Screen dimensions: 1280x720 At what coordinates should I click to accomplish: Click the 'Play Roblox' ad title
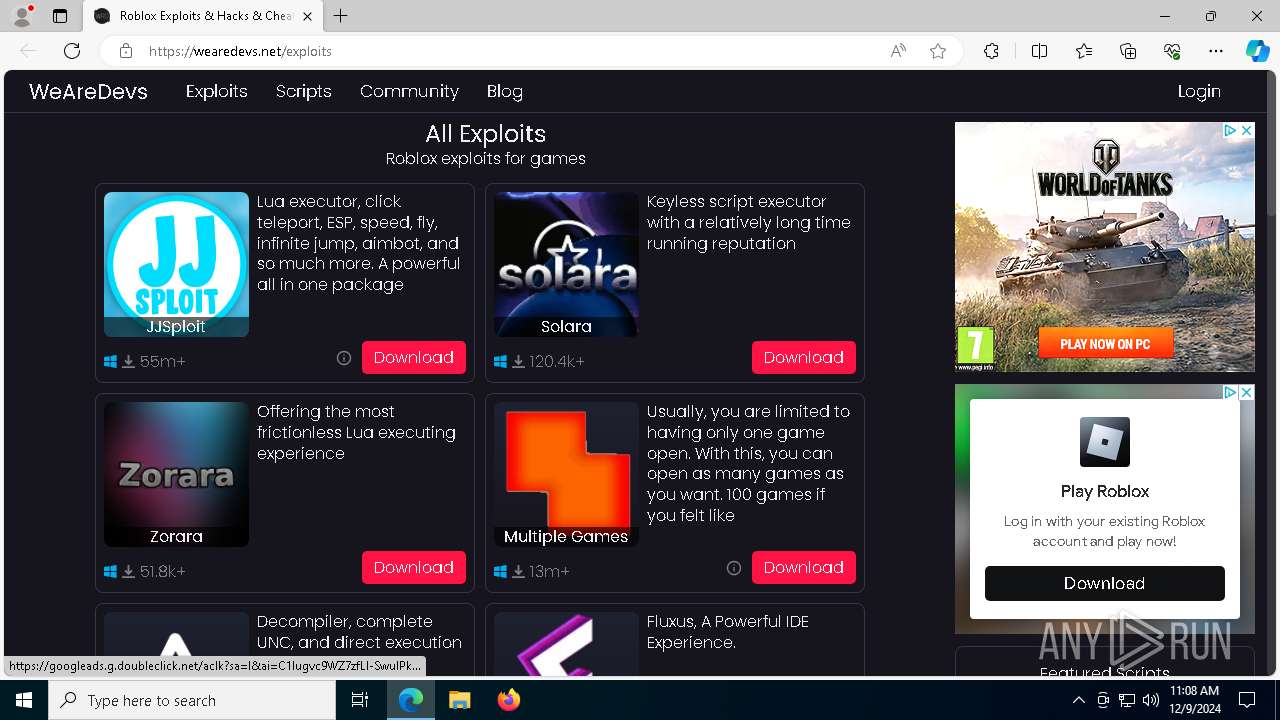coord(1105,491)
